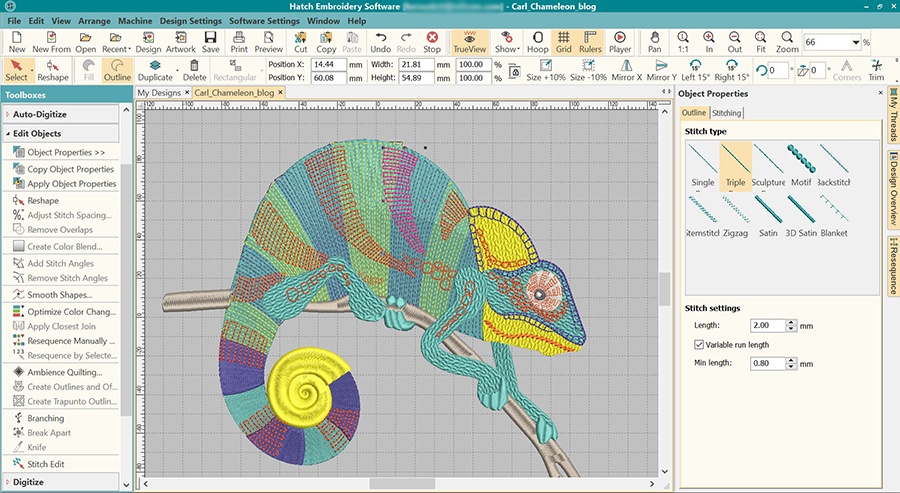Rotate the object with Right 15°
Image resolution: width=900 pixels, height=493 pixels.
pos(731,71)
